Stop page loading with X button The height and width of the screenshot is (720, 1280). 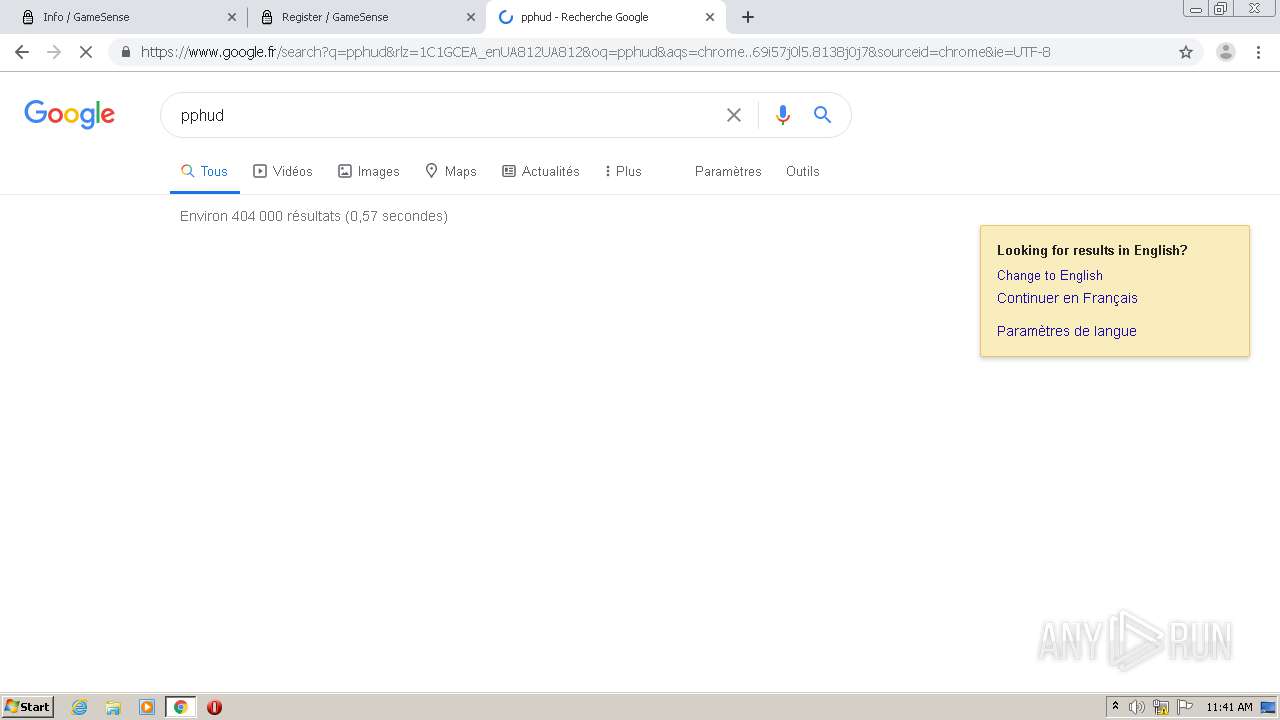click(x=86, y=52)
